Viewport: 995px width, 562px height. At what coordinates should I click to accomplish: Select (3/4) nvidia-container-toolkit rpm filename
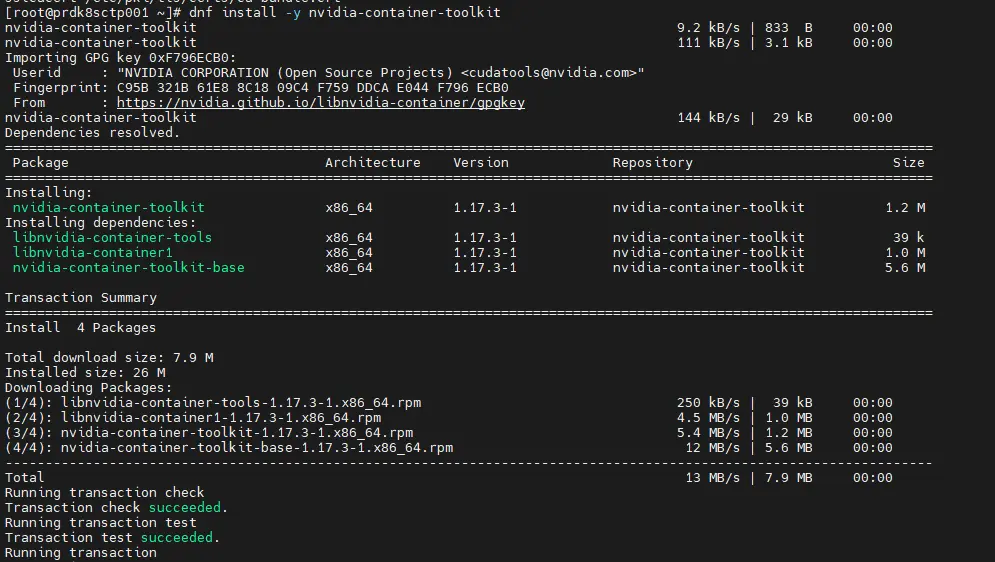pyautogui.click(x=237, y=433)
